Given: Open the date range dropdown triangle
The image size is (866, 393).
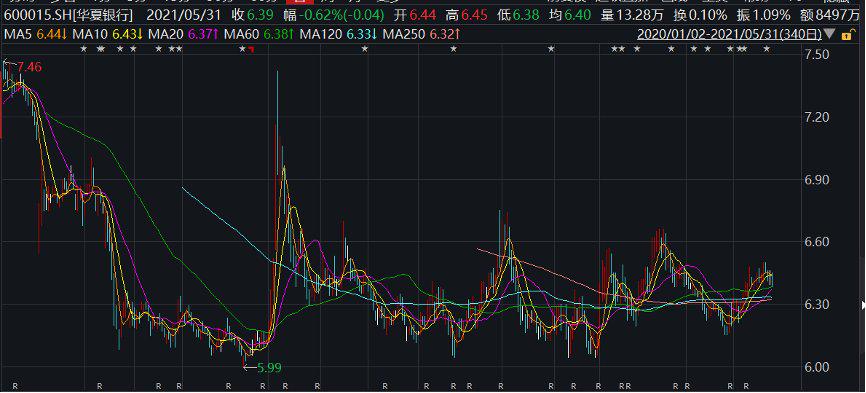Looking at the screenshot, I should pos(829,34).
